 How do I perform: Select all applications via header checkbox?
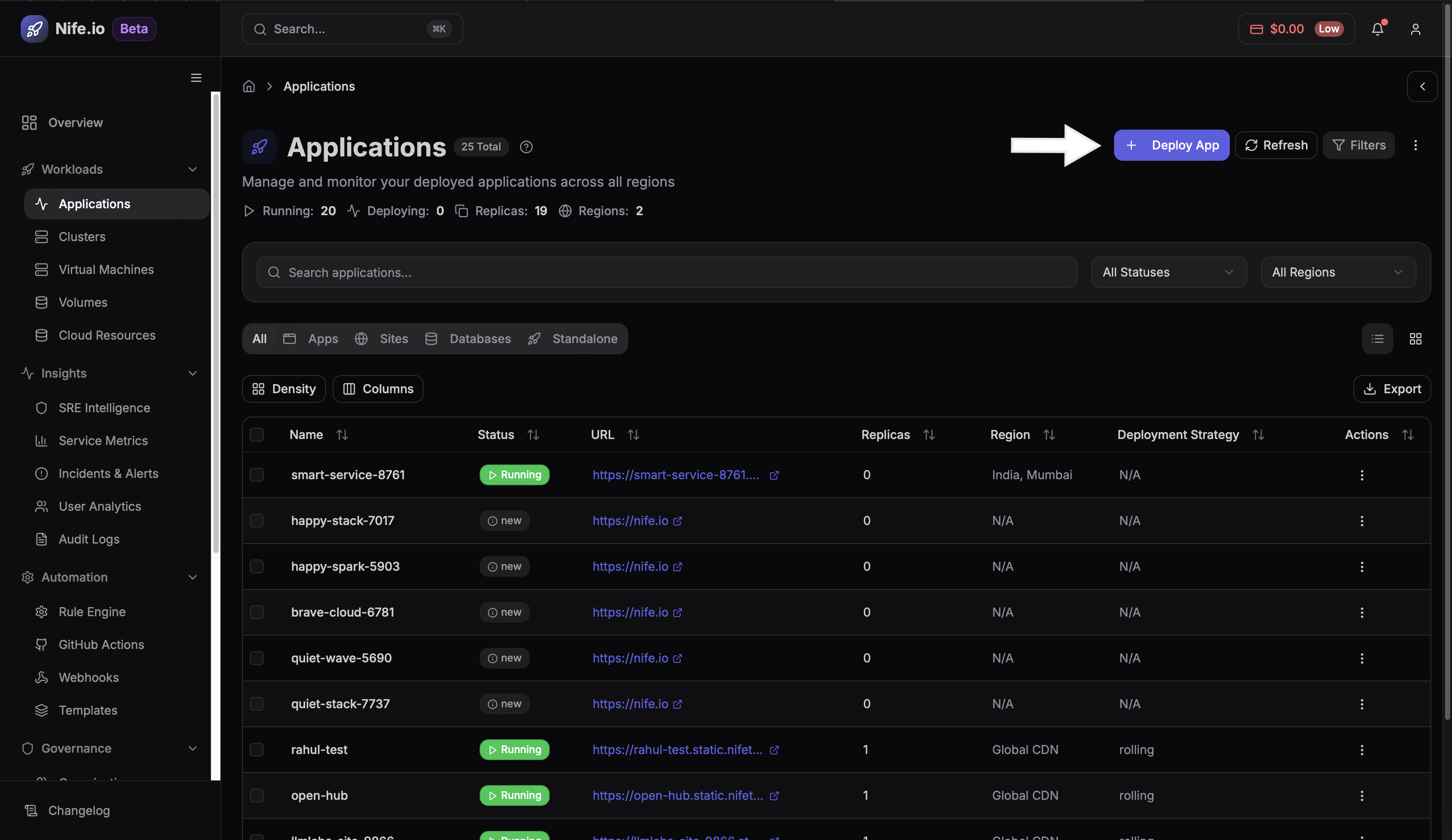[257, 435]
